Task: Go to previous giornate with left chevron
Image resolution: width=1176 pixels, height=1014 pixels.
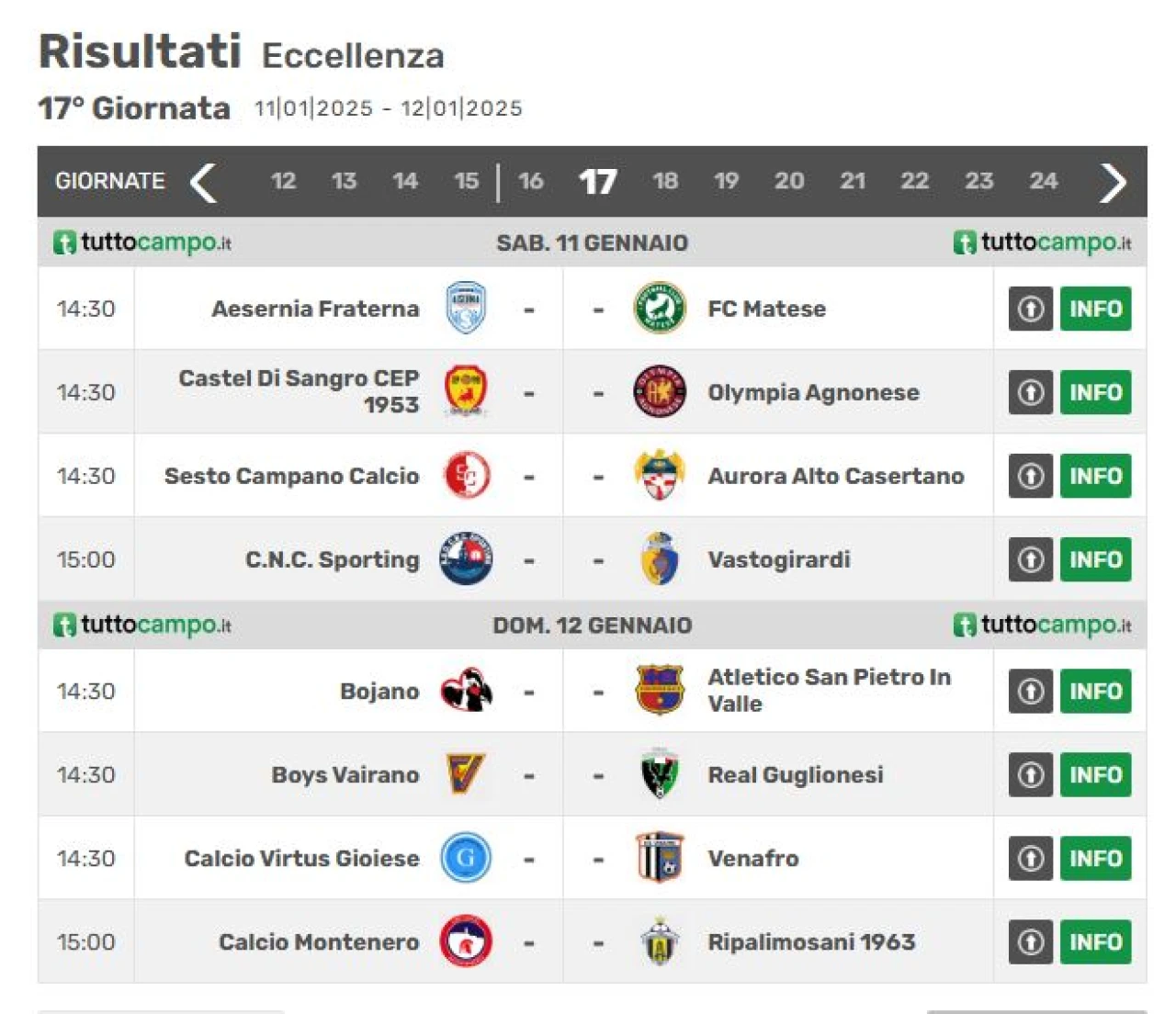Action: (x=203, y=182)
